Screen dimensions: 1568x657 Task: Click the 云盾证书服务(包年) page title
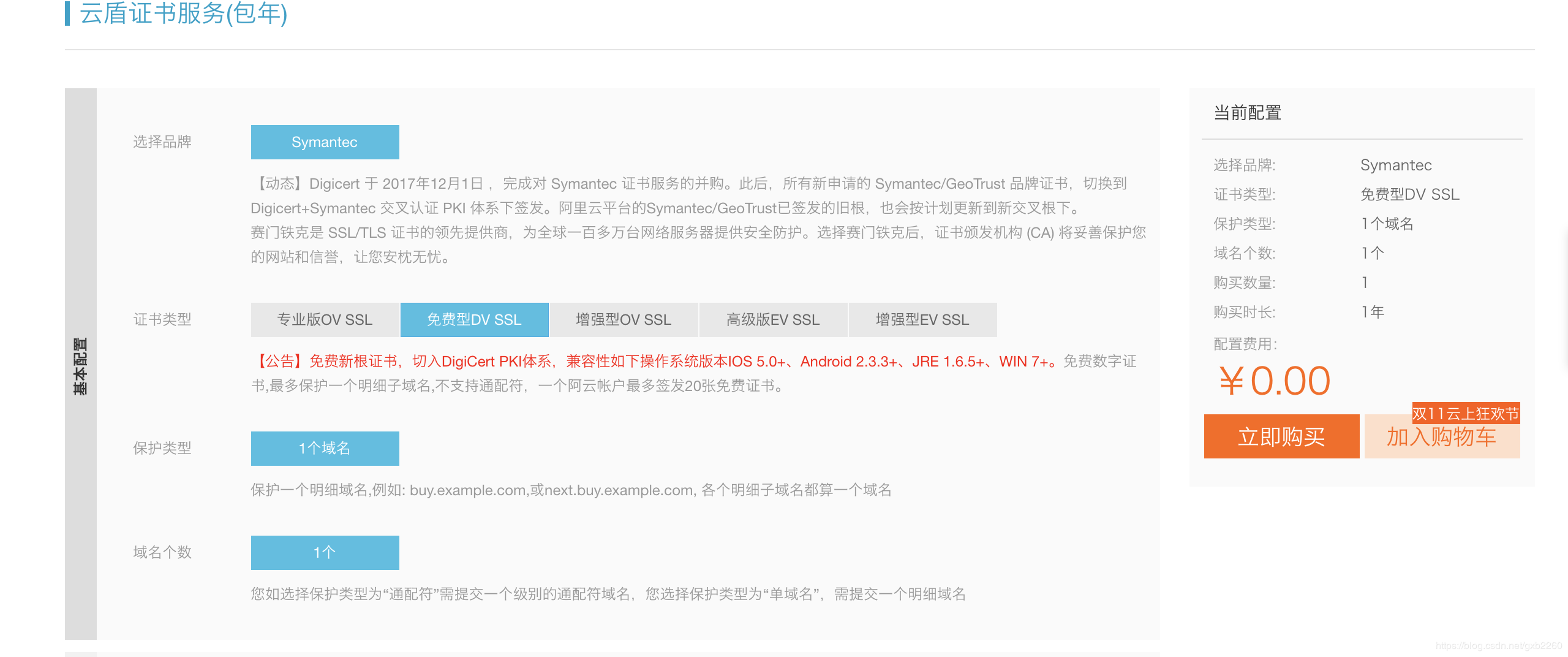pos(183,13)
